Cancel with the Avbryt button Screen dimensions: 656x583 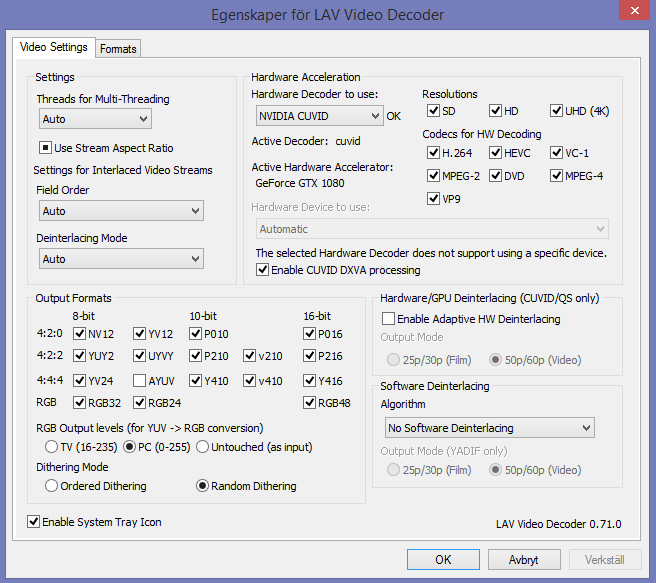[524, 560]
